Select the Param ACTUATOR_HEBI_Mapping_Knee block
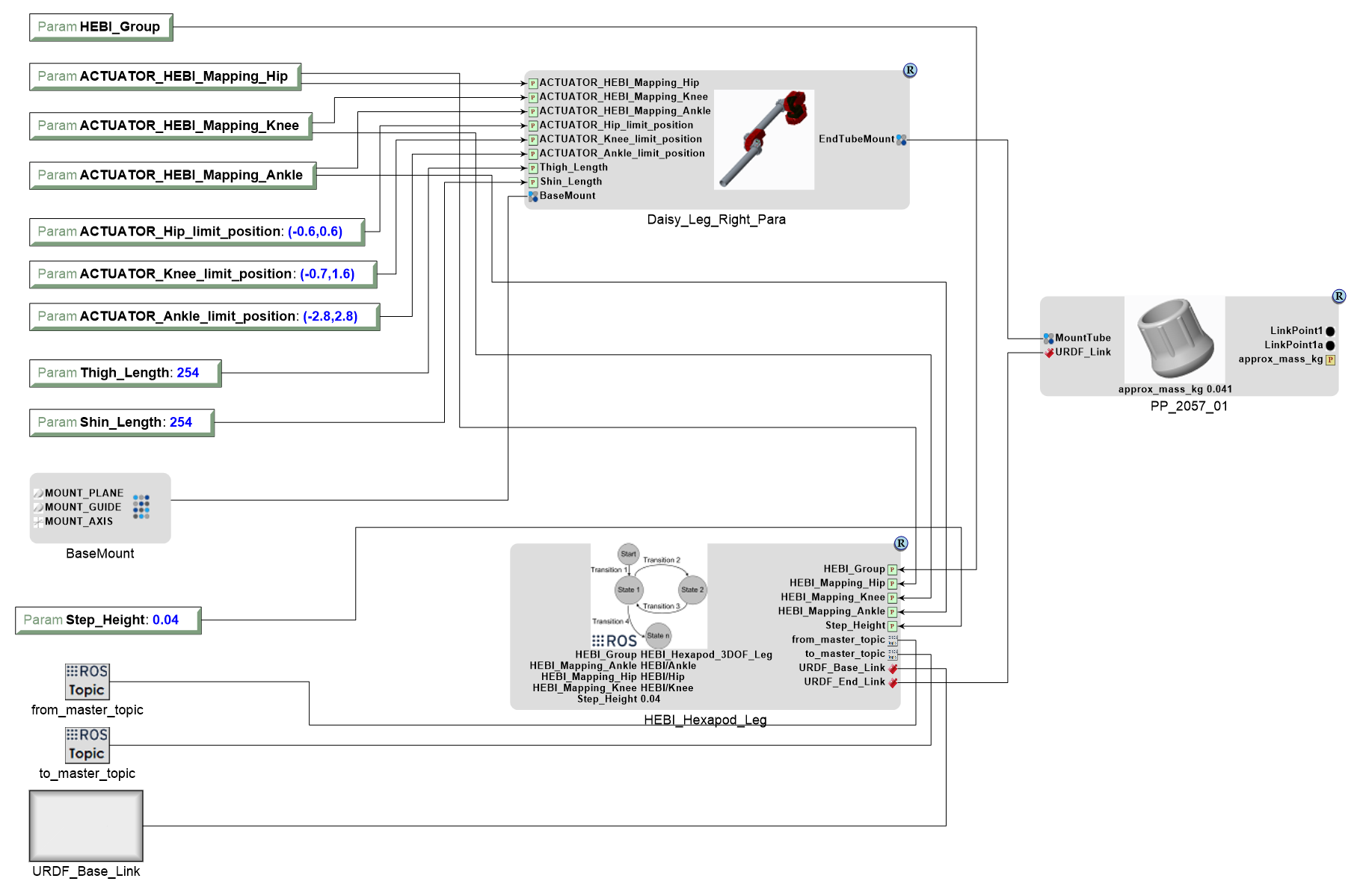The width and height of the screenshot is (1366, 896). [170, 126]
